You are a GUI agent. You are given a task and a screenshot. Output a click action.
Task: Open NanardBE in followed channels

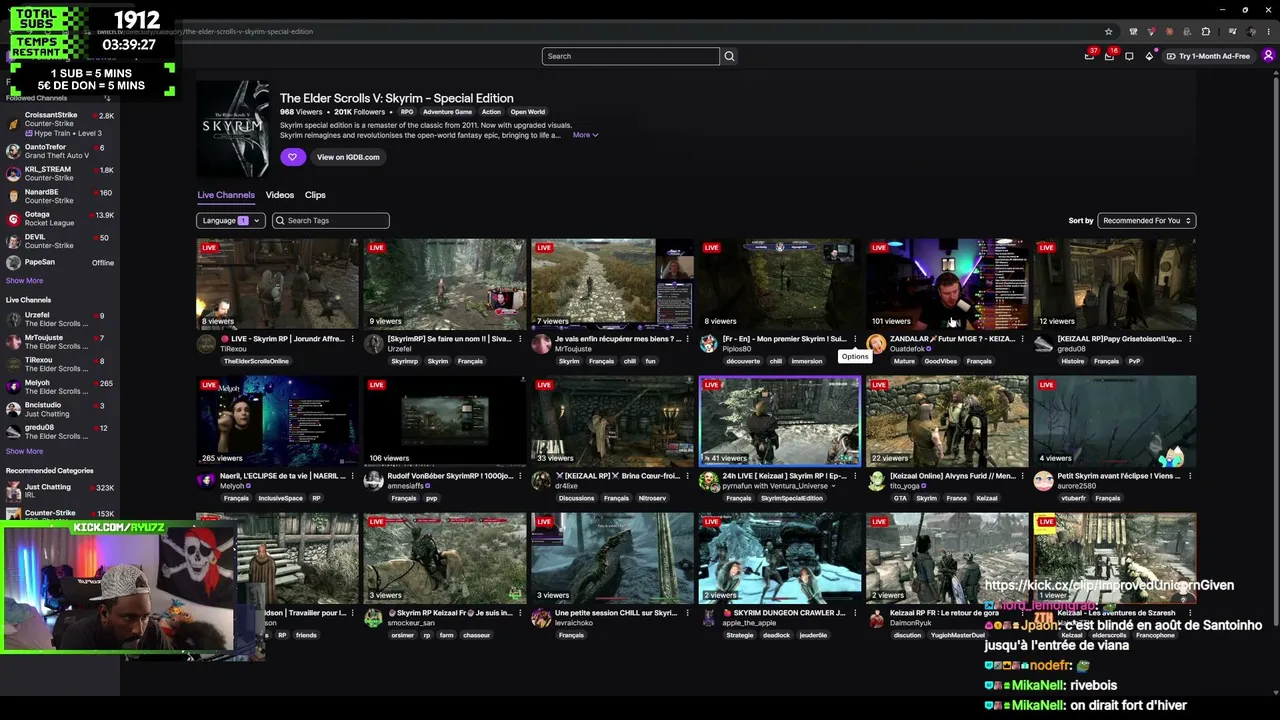[60, 196]
